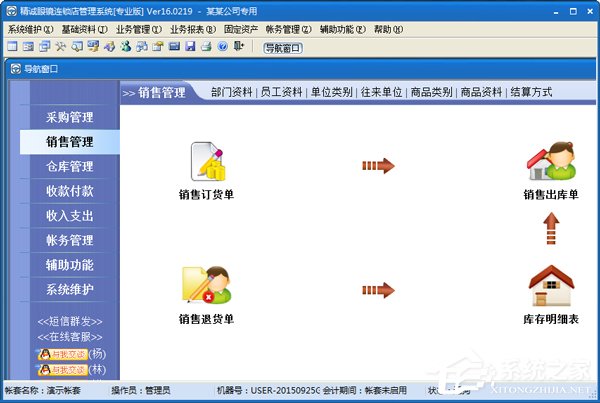
Task: Select 收款付款 in the sidebar
Action: point(70,191)
